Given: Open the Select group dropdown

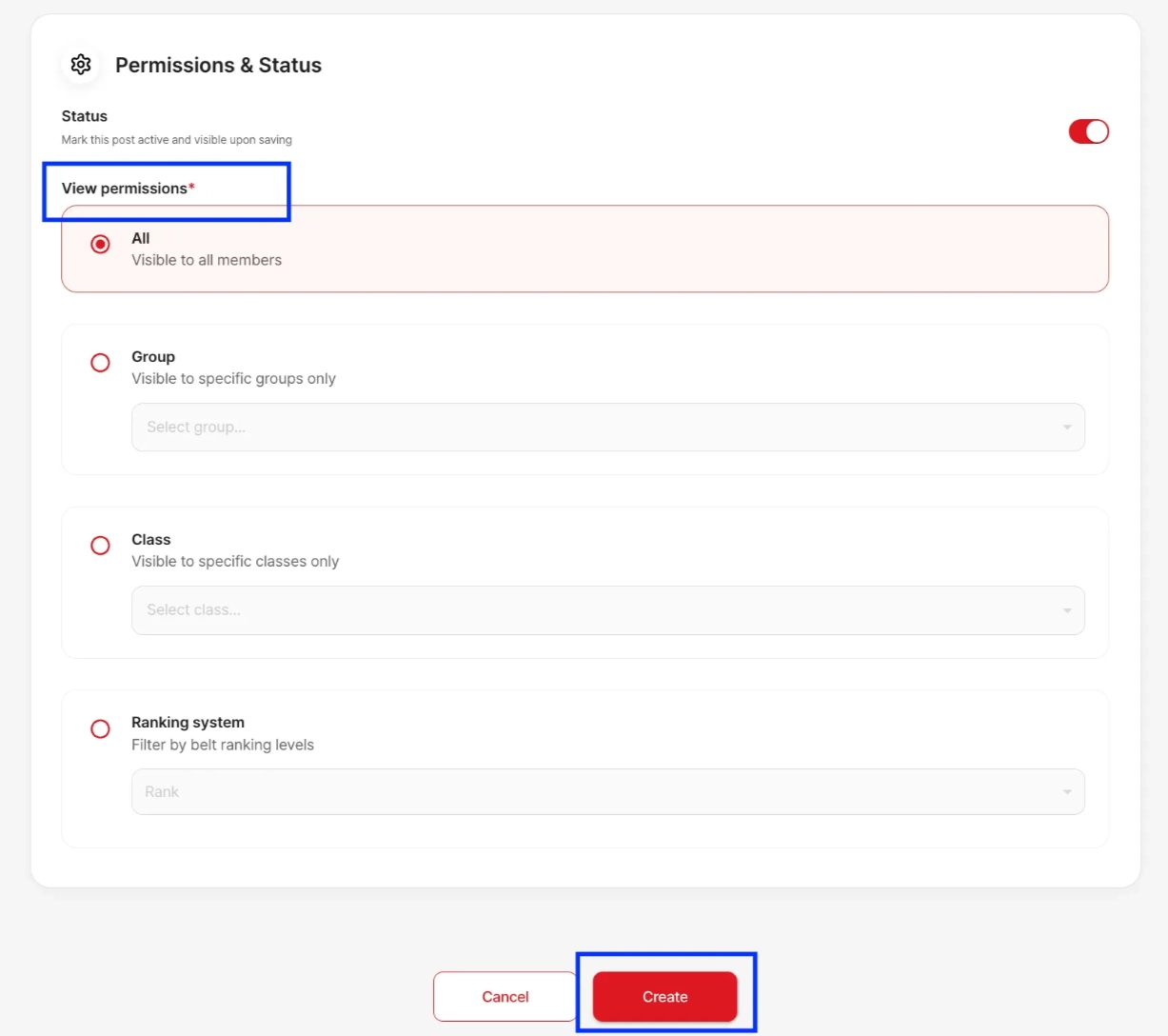Looking at the screenshot, I should (x=607, y=428).
